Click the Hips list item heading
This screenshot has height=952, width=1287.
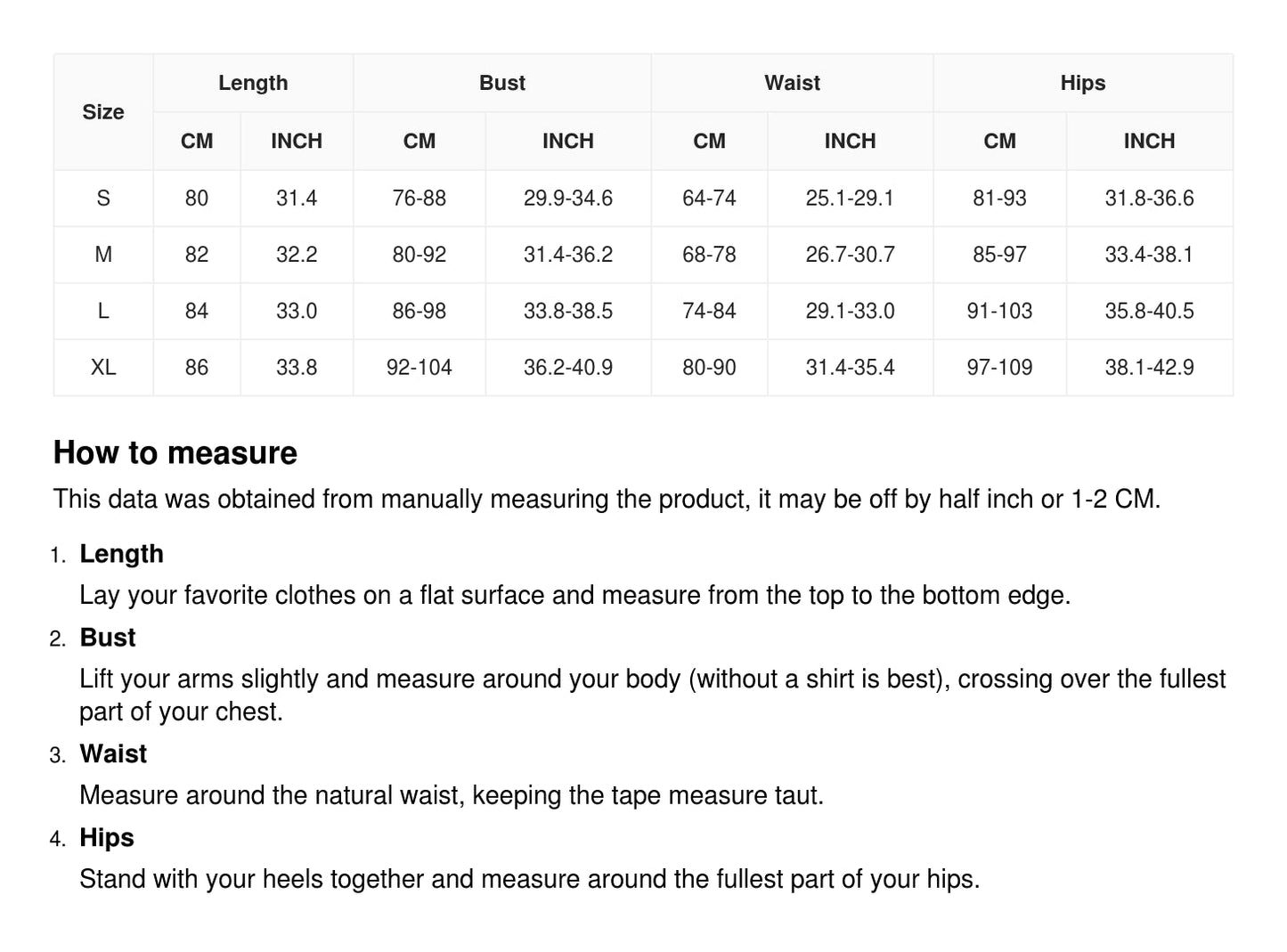[x=107, y=838]
